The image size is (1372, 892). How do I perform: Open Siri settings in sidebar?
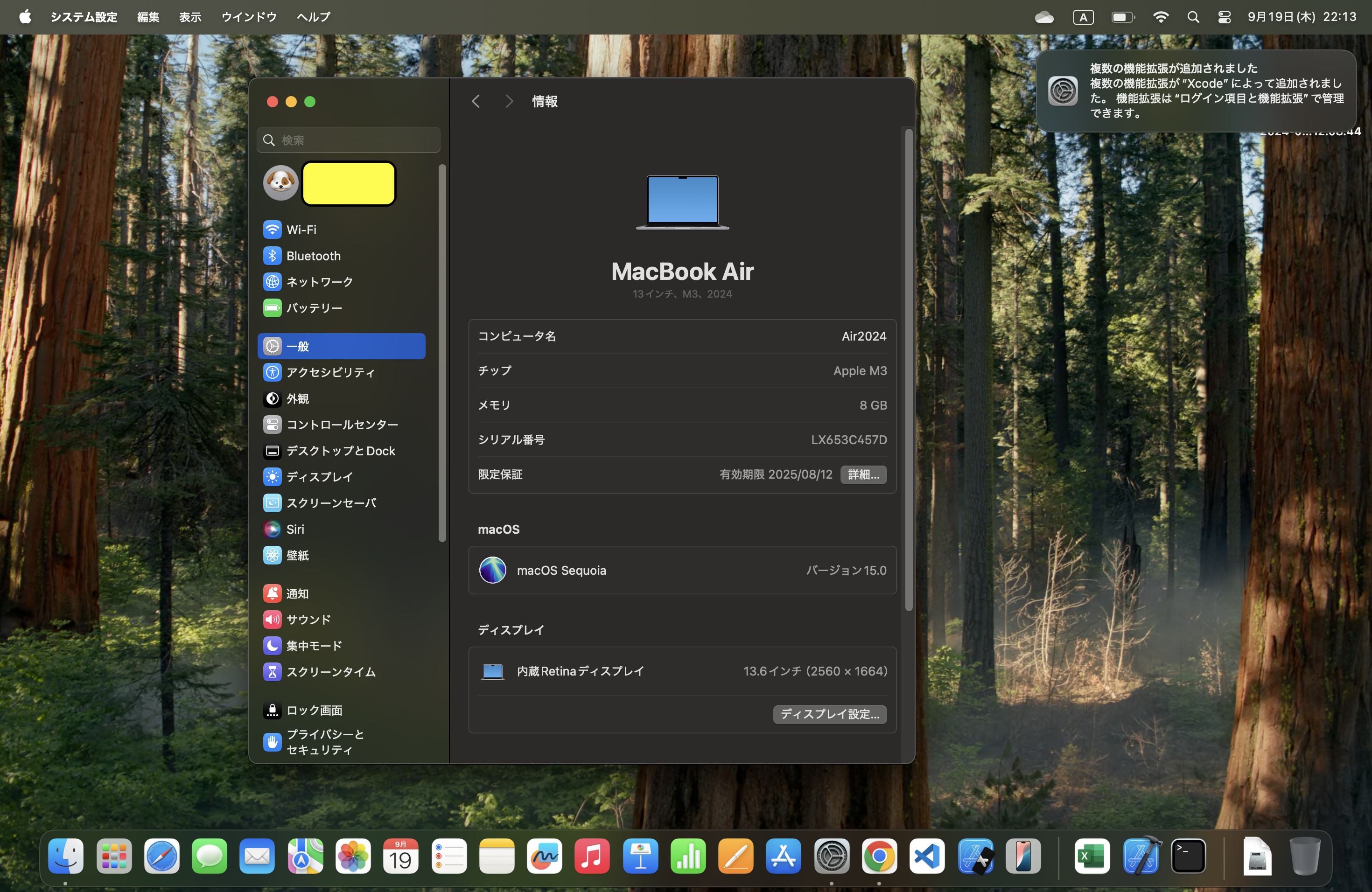[x=294, y=529]
